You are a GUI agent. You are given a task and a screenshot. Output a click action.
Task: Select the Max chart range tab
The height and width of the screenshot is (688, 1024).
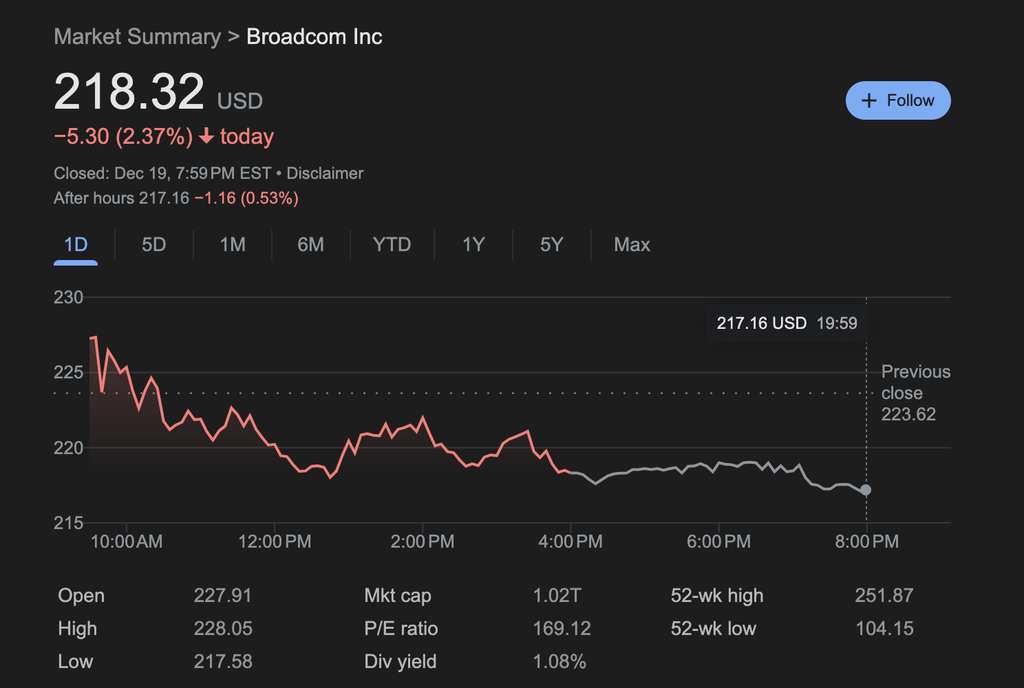632,245
